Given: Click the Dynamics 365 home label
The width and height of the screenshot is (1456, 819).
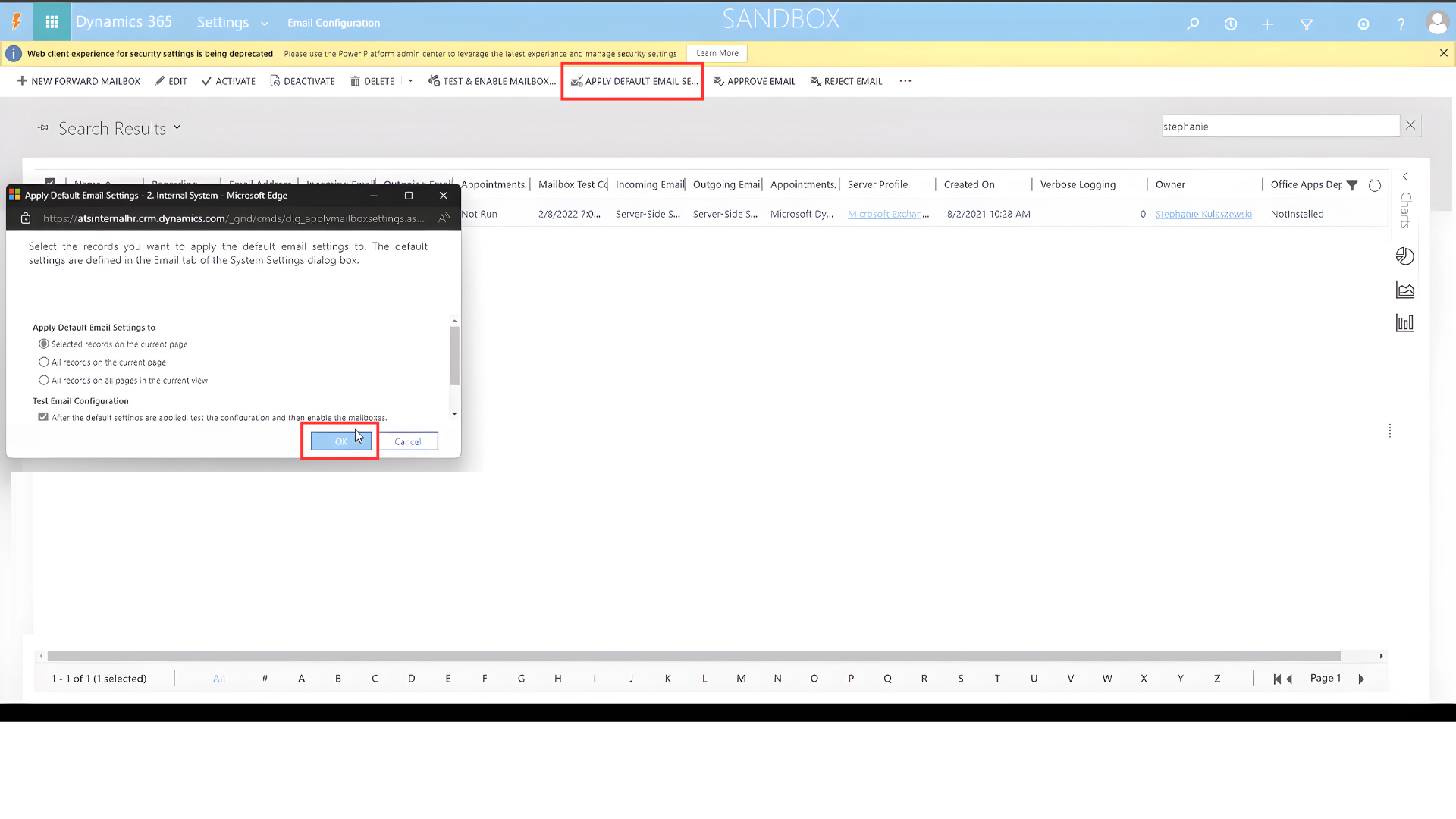Looking at the screenshot, I should tap(124, 22).
